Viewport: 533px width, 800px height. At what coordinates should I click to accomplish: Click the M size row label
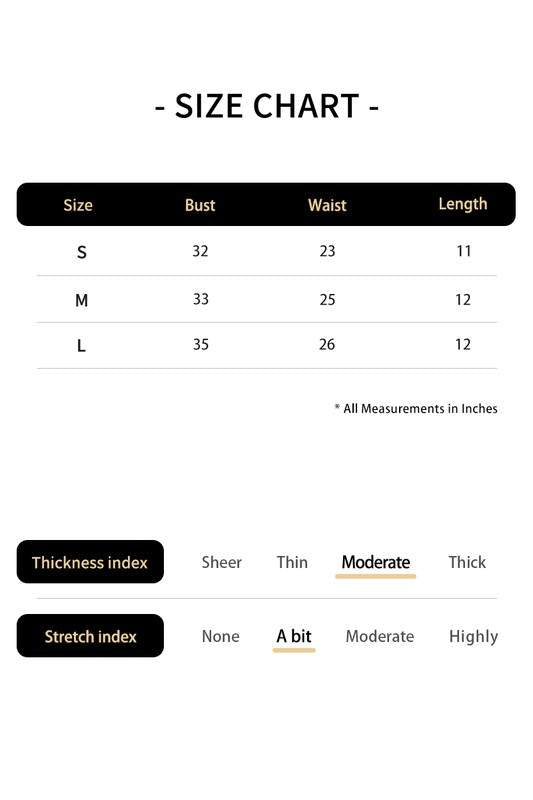(x=82, y=300)
